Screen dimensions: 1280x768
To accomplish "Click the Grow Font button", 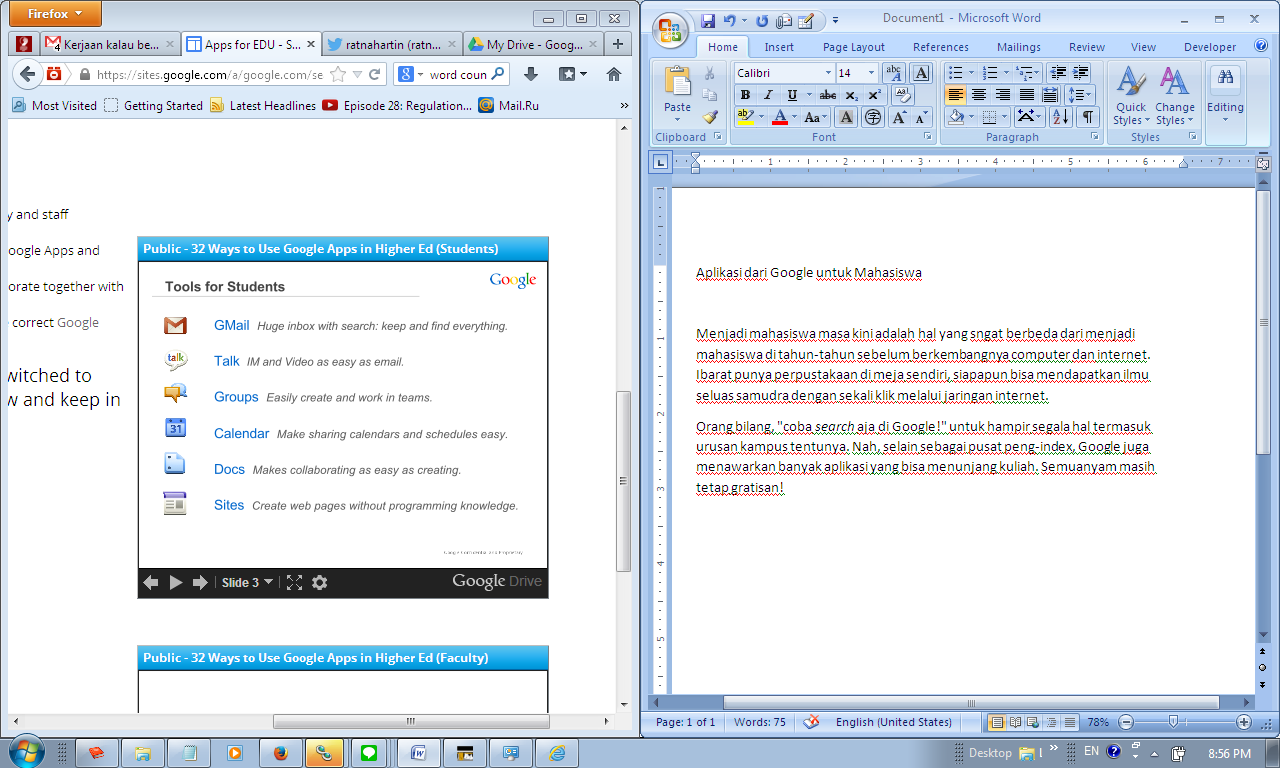I will [899, 117].
